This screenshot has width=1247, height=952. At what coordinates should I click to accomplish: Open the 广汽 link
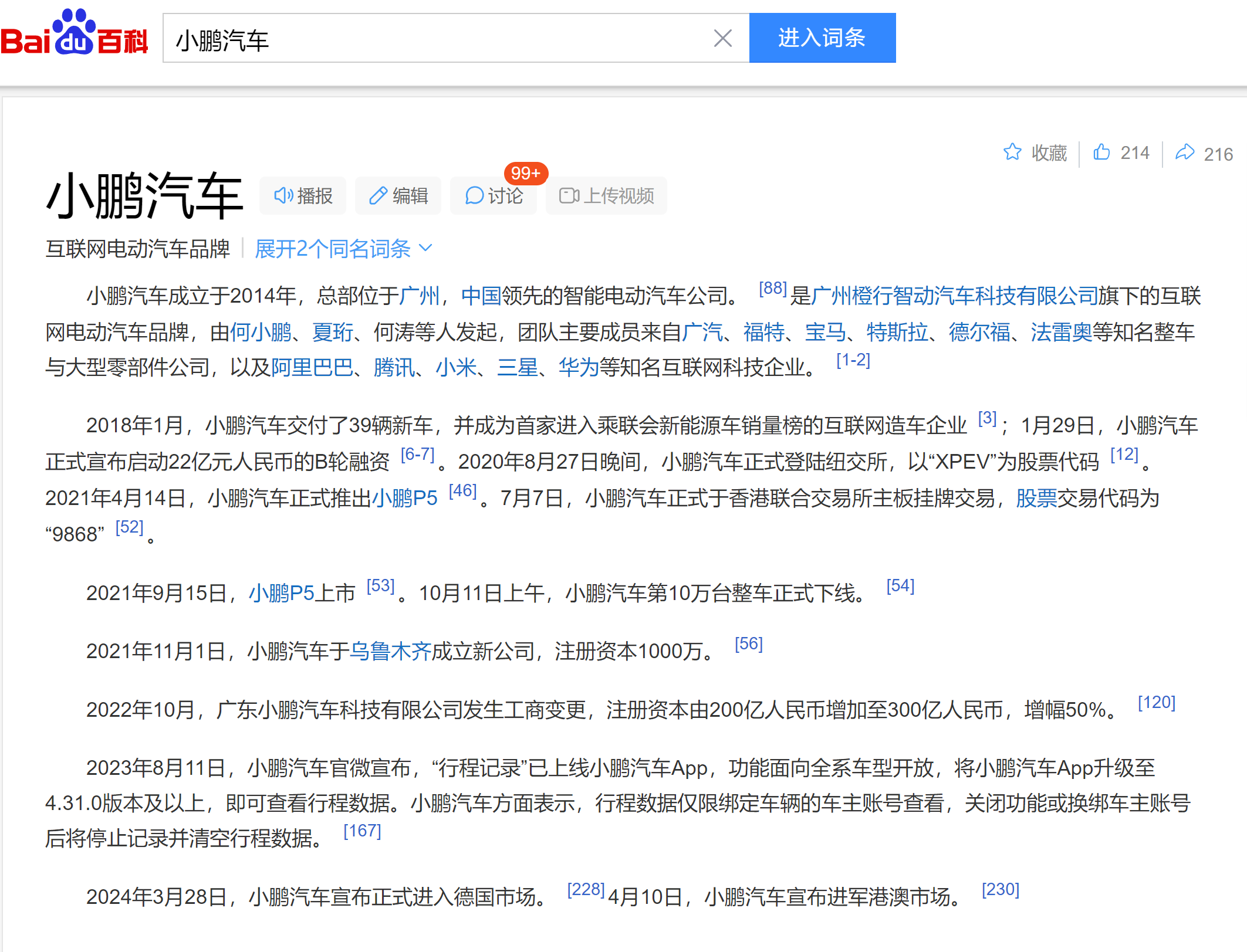(x=702, y=332)
